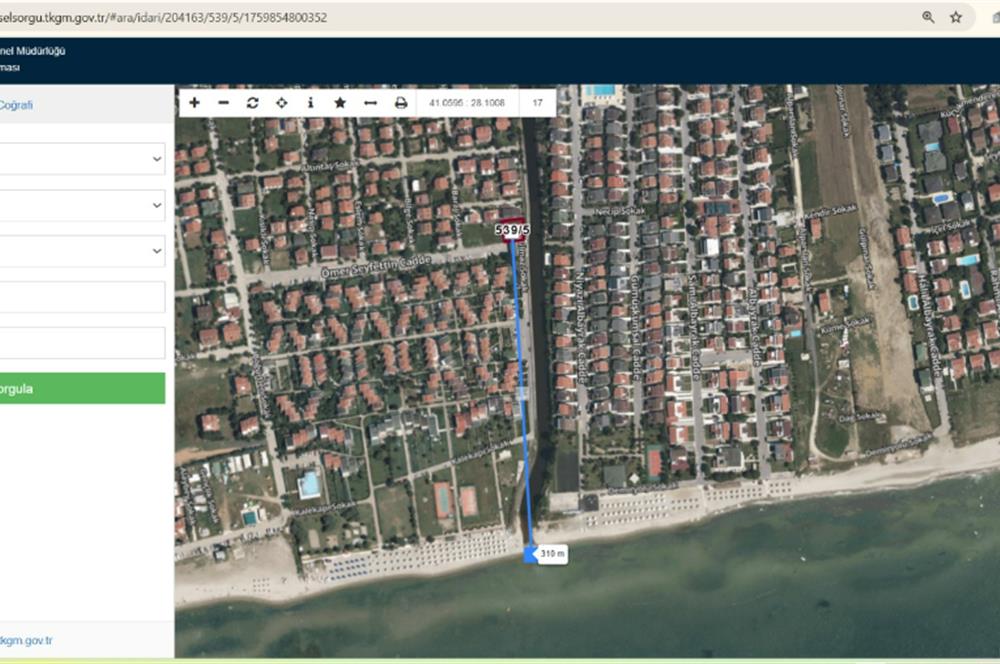1000x664 pixels.
Task: Select the center/locate map tool
Action: [282, 102]
